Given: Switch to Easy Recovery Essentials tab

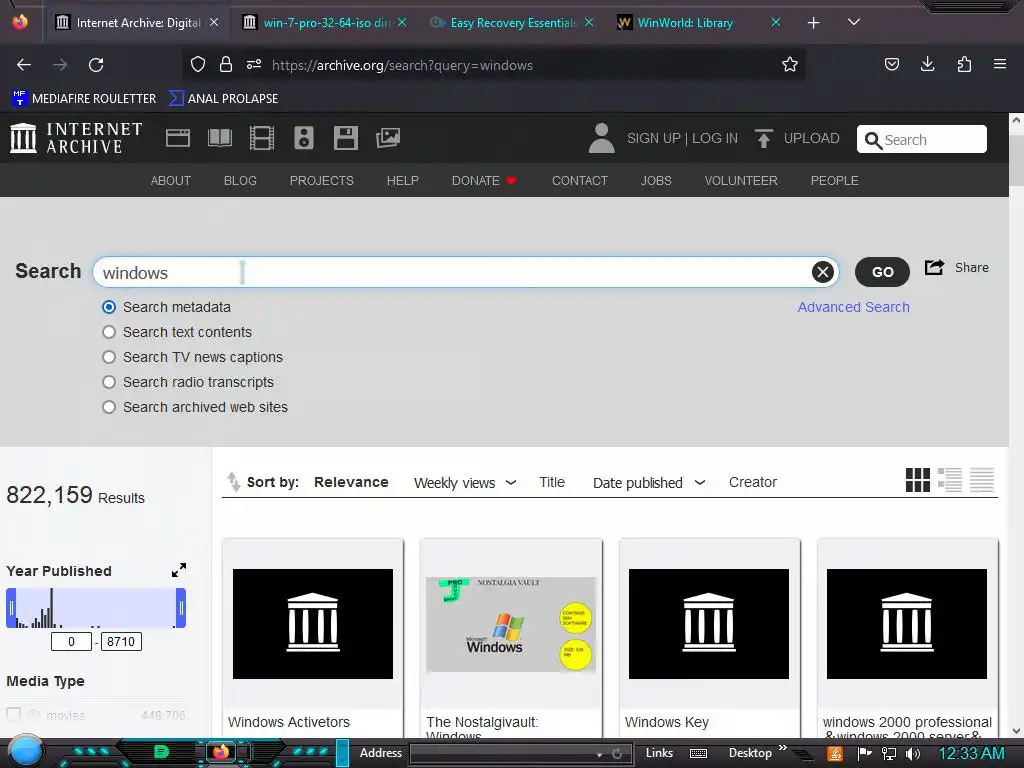Looking at the screenshot, I should (x=513, y=22).
